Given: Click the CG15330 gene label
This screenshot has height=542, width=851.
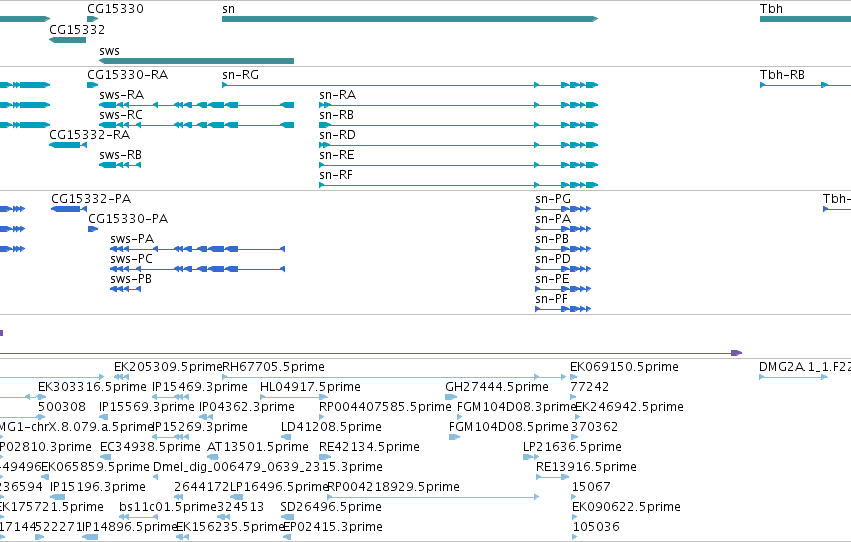Looking at the screenshot, I should pyautogui.click(x=116, y=9).
